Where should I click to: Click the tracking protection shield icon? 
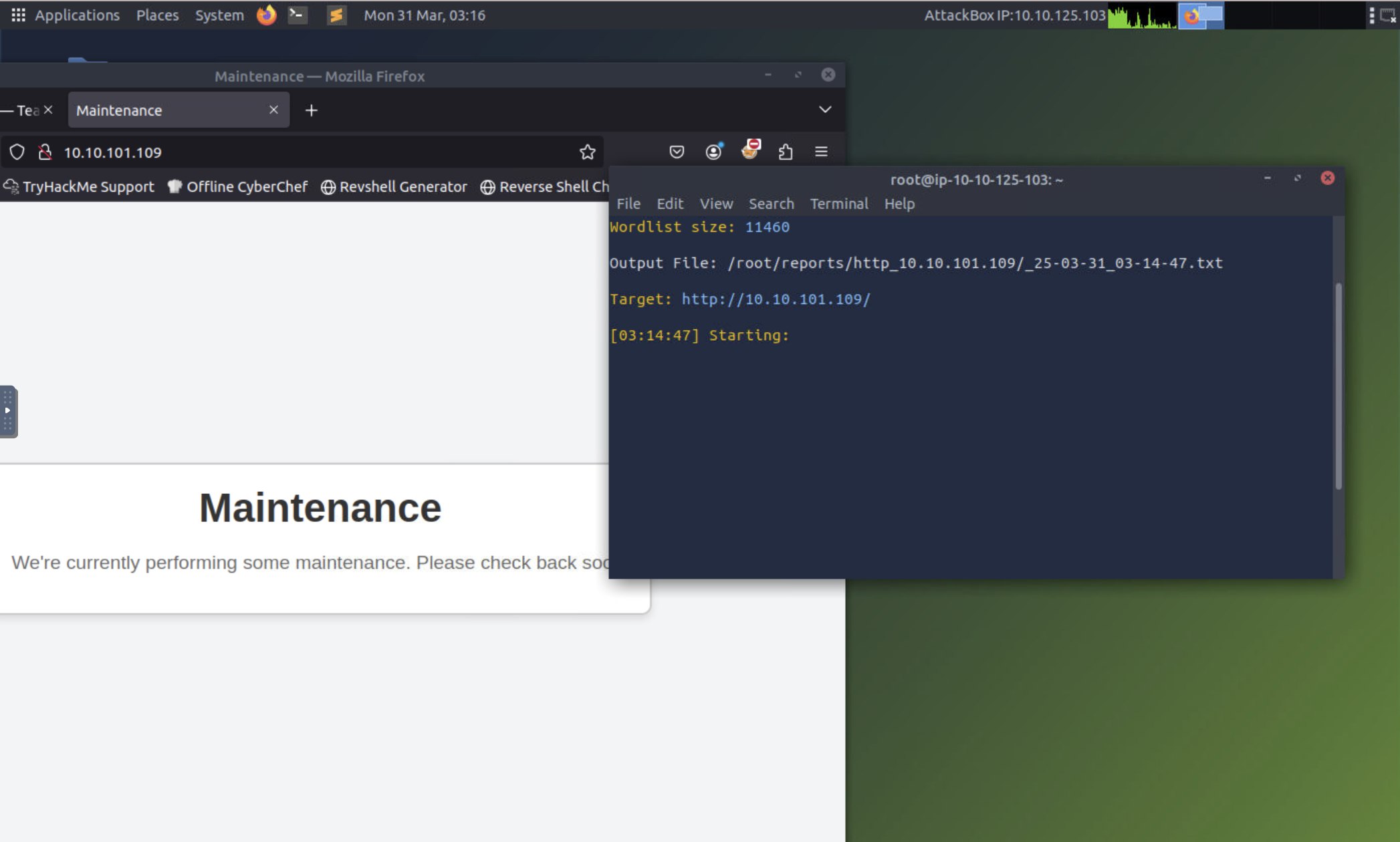(17, 152)
